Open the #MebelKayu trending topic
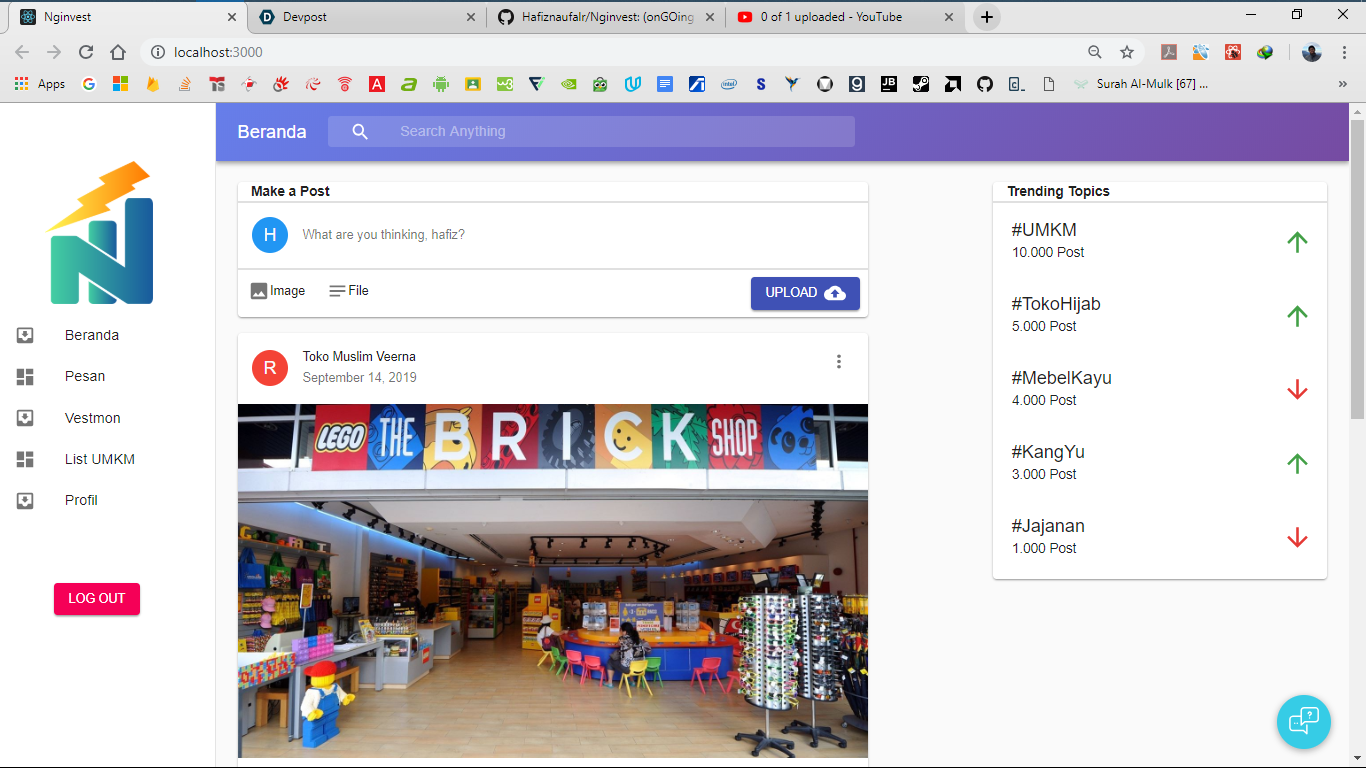The height and width of the screenshot is (768, 1366). [x=1062, y=378]
